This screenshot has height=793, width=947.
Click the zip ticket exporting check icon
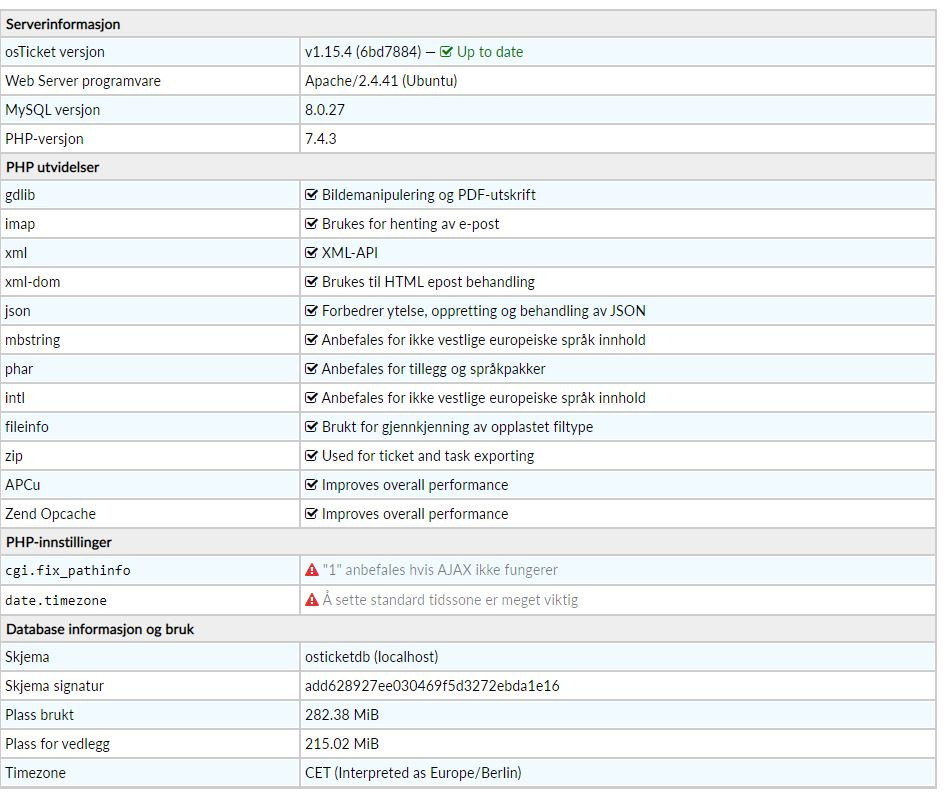point(311,456)
